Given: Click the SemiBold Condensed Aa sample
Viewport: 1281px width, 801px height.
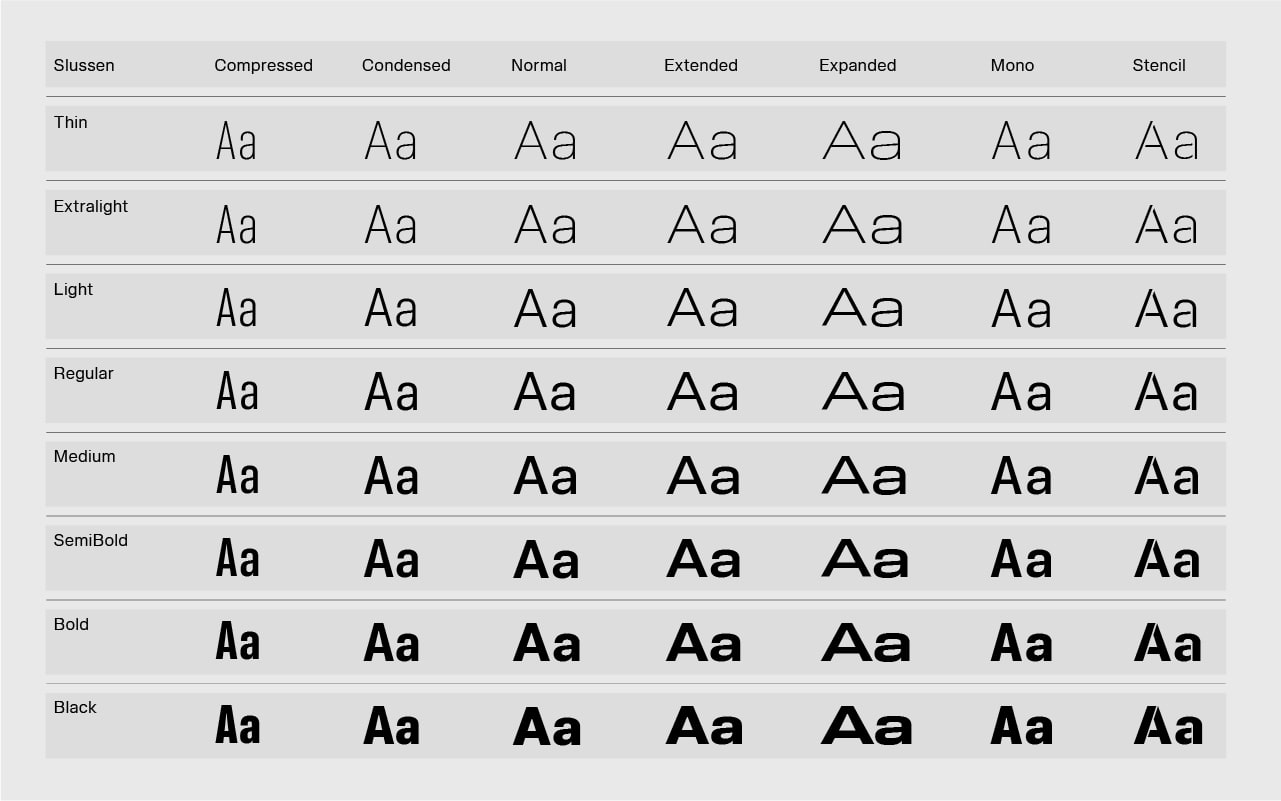Looking at the screenshot, I should click(391, 559).
